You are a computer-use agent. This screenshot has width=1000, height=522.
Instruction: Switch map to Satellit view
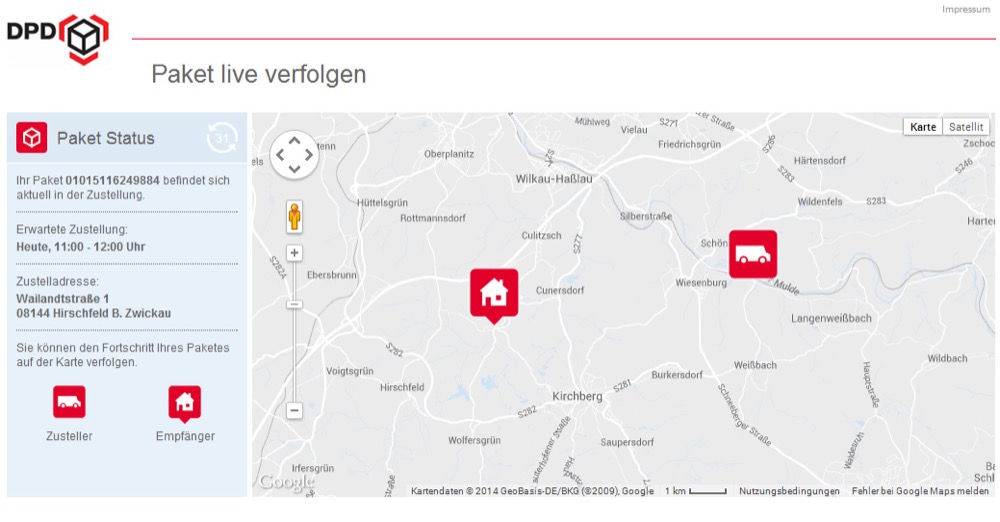click(x=966, y=126)
